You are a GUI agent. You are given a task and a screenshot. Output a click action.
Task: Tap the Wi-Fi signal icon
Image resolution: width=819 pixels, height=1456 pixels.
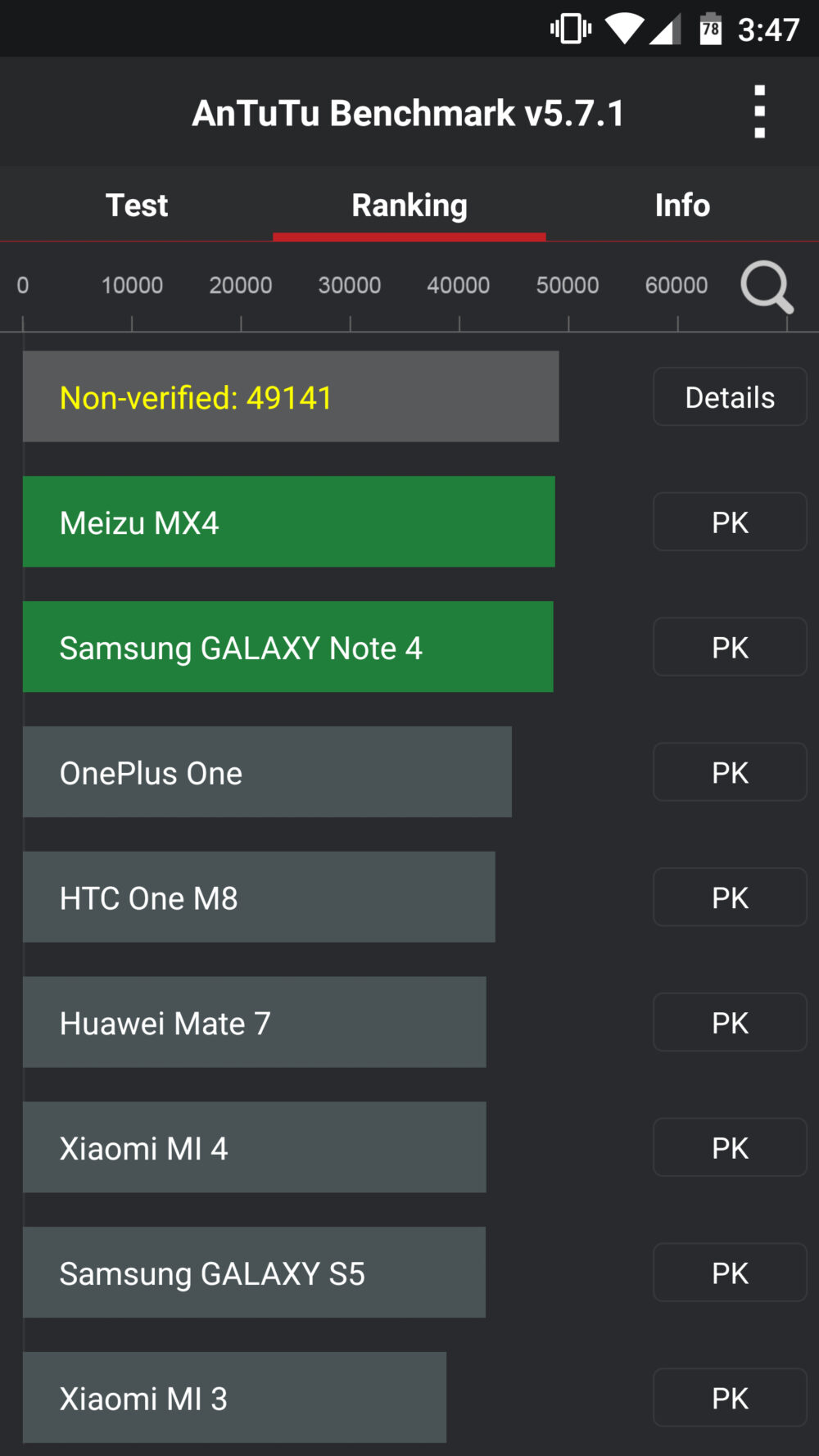point(625,29)
